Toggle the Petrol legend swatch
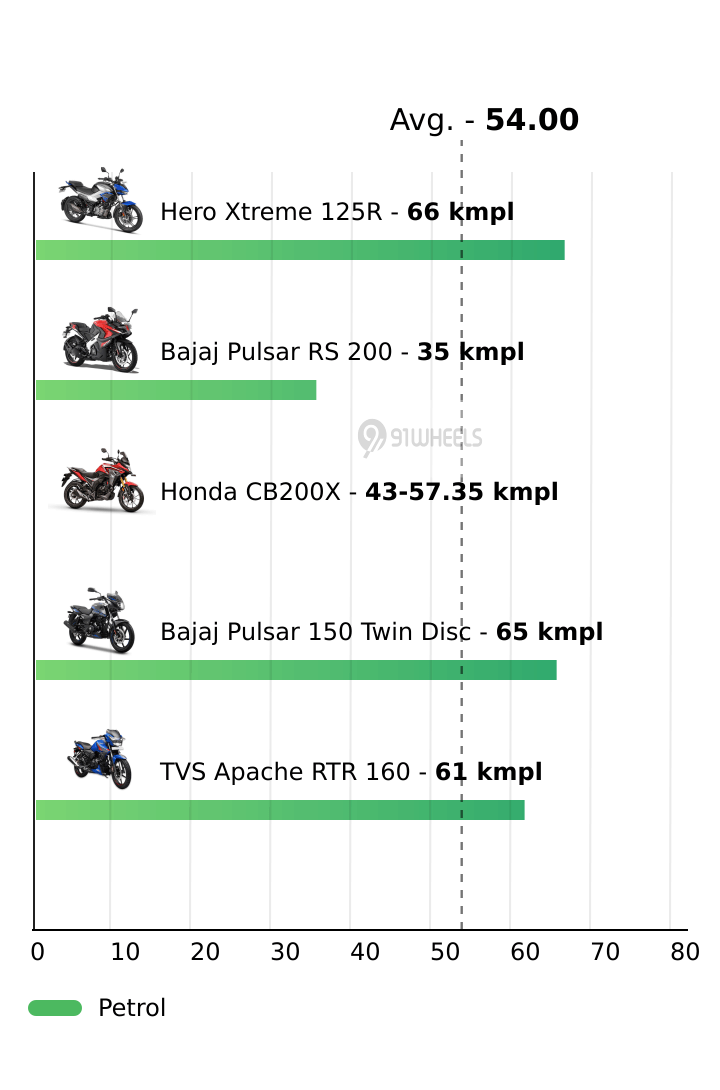Screen dimensions: 720x1090 (55, 1008)
